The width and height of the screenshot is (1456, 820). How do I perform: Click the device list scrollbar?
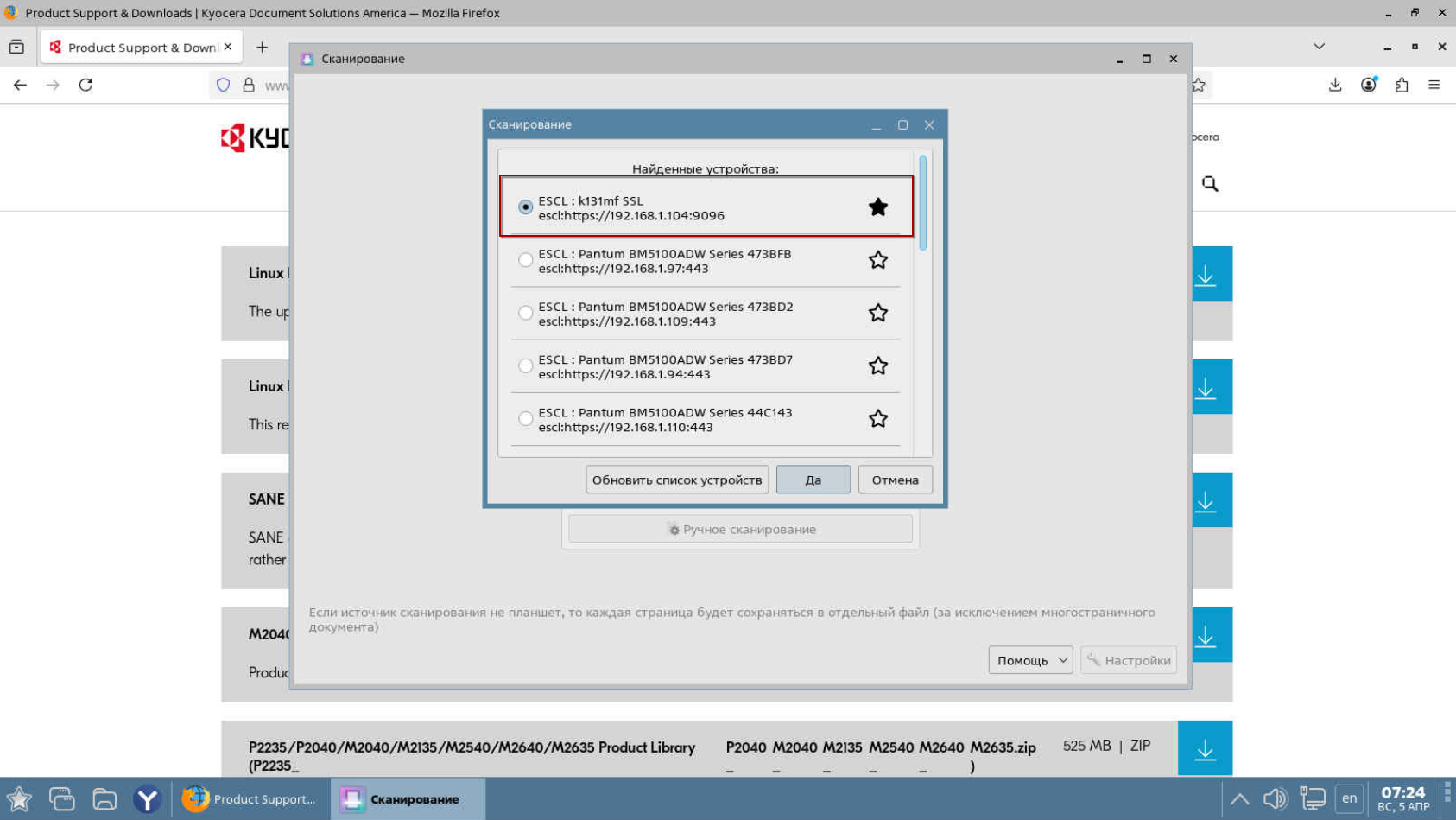pos(922,203)
